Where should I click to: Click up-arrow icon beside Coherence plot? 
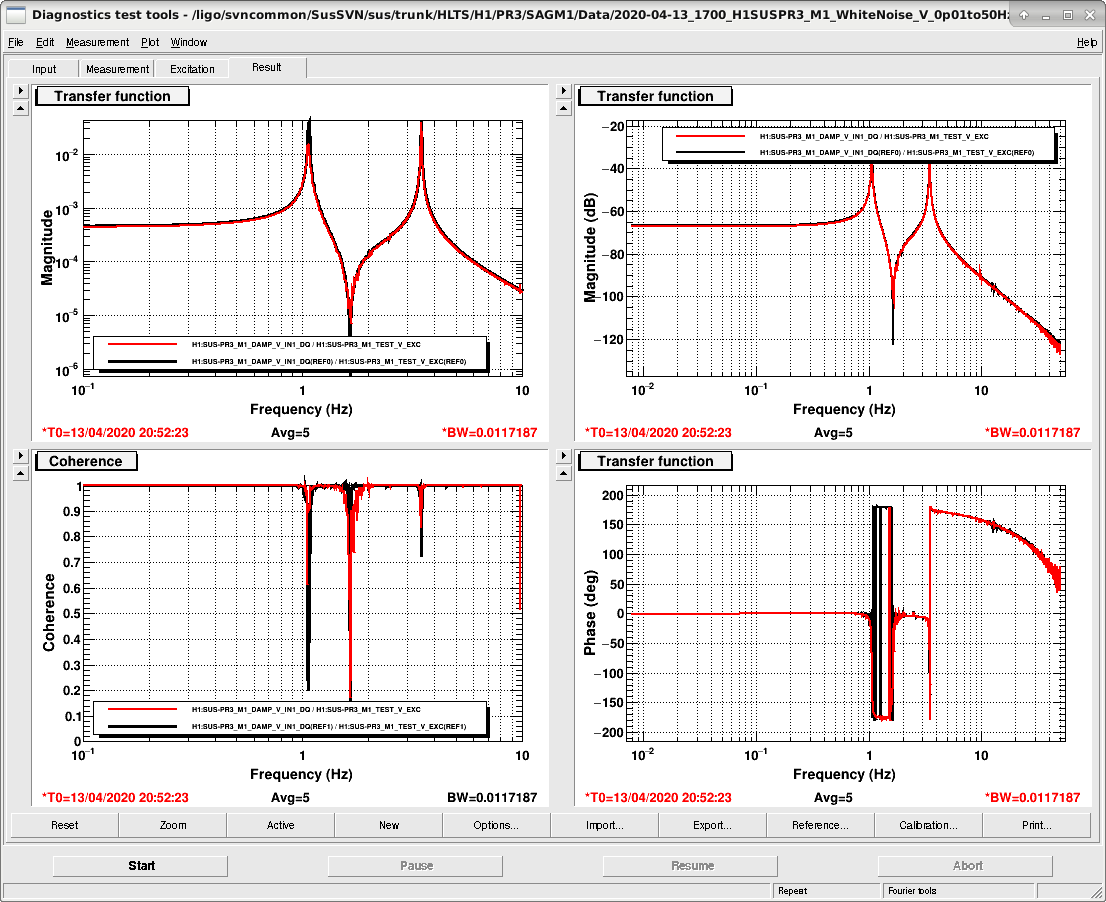[20, 473]
